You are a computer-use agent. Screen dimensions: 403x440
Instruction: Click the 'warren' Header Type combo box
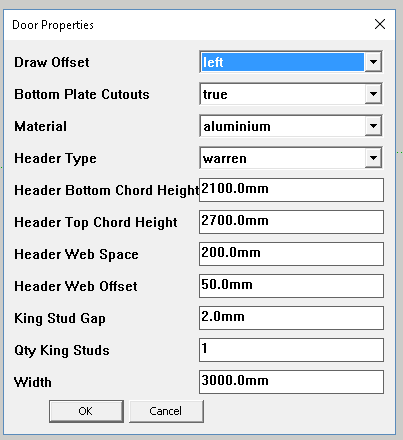click(291, 158)
